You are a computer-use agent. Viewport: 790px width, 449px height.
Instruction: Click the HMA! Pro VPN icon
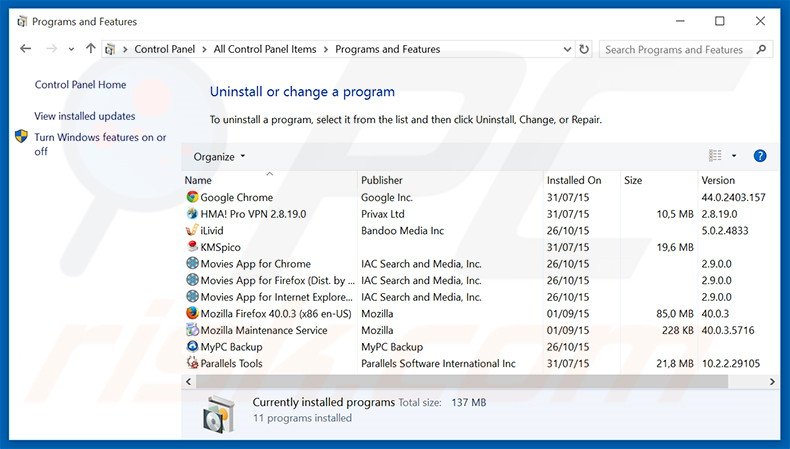tap(192, 214)
